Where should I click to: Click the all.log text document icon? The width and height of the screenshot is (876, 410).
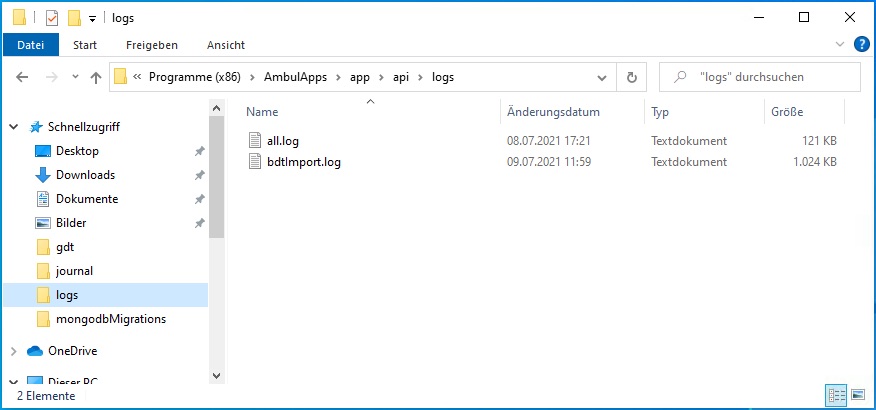coord(255,140)
